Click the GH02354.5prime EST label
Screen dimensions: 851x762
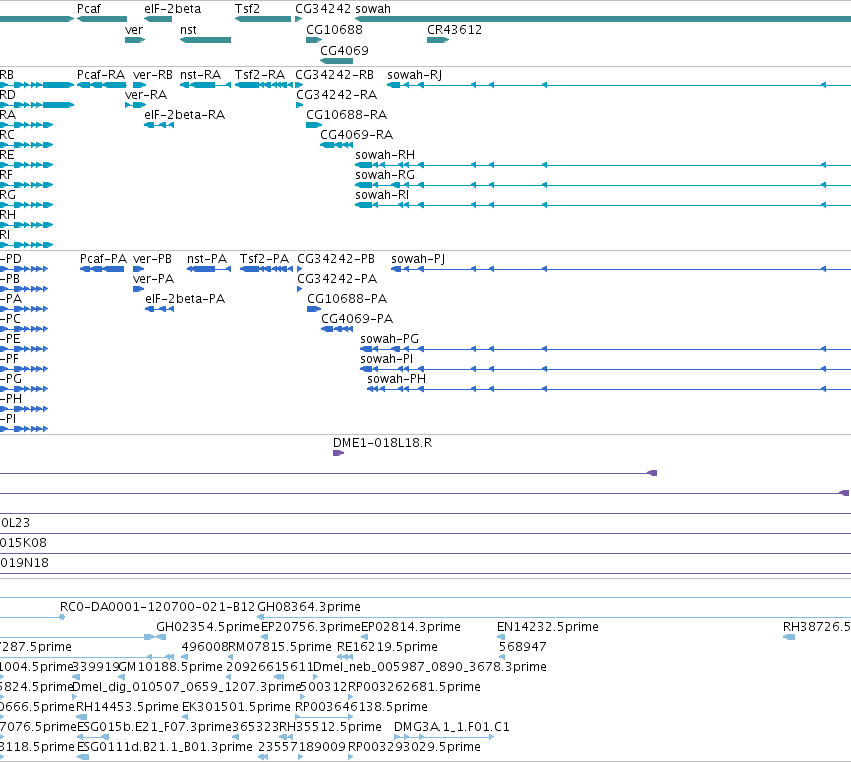click(x=208, y=626)
